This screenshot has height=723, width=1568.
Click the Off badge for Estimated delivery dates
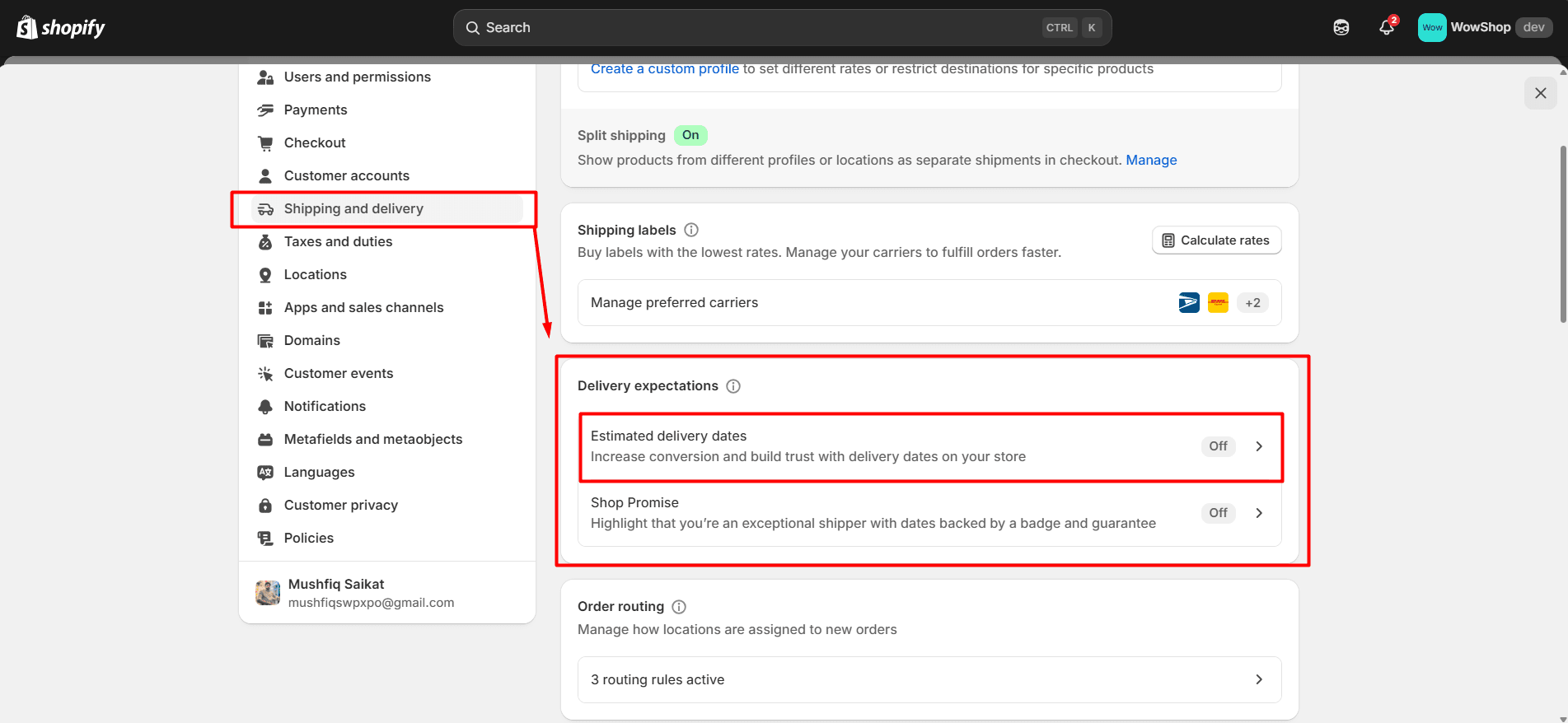click(1218, 446)
